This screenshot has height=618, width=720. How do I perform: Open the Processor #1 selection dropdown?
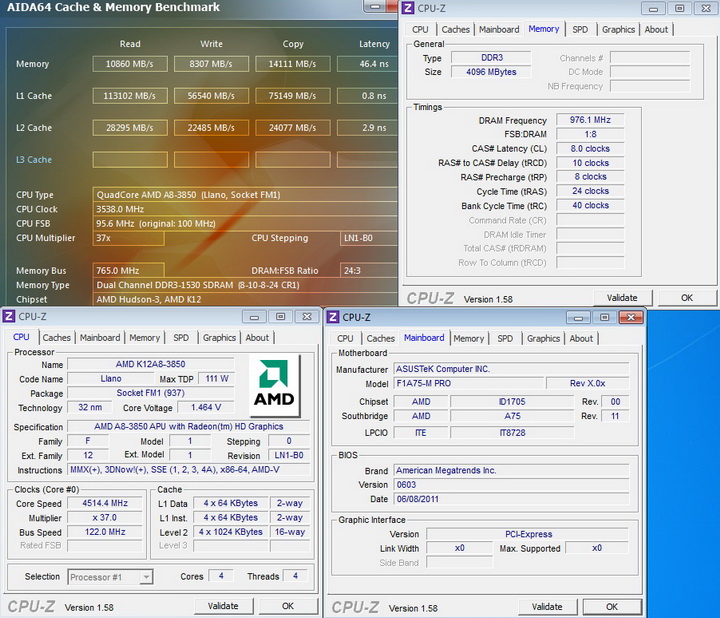(x=110, y=577)
